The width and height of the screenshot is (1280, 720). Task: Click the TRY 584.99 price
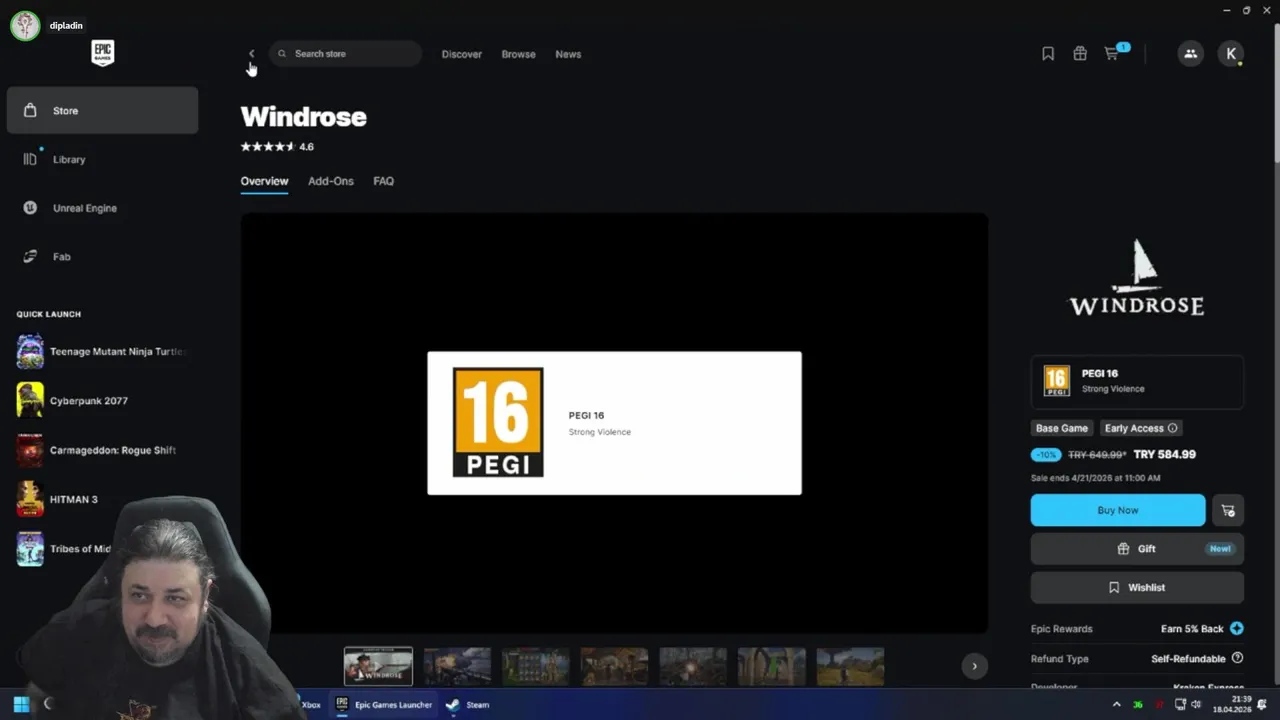tap(1164, 454)
